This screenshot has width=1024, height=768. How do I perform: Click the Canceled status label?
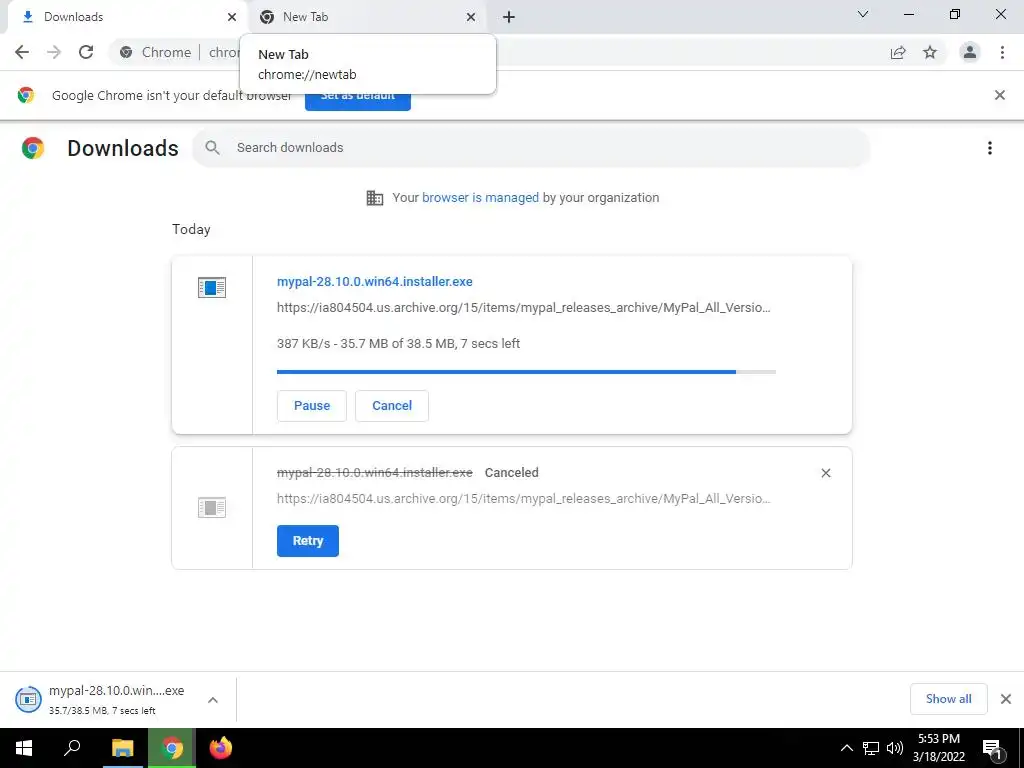coord(511,473)
